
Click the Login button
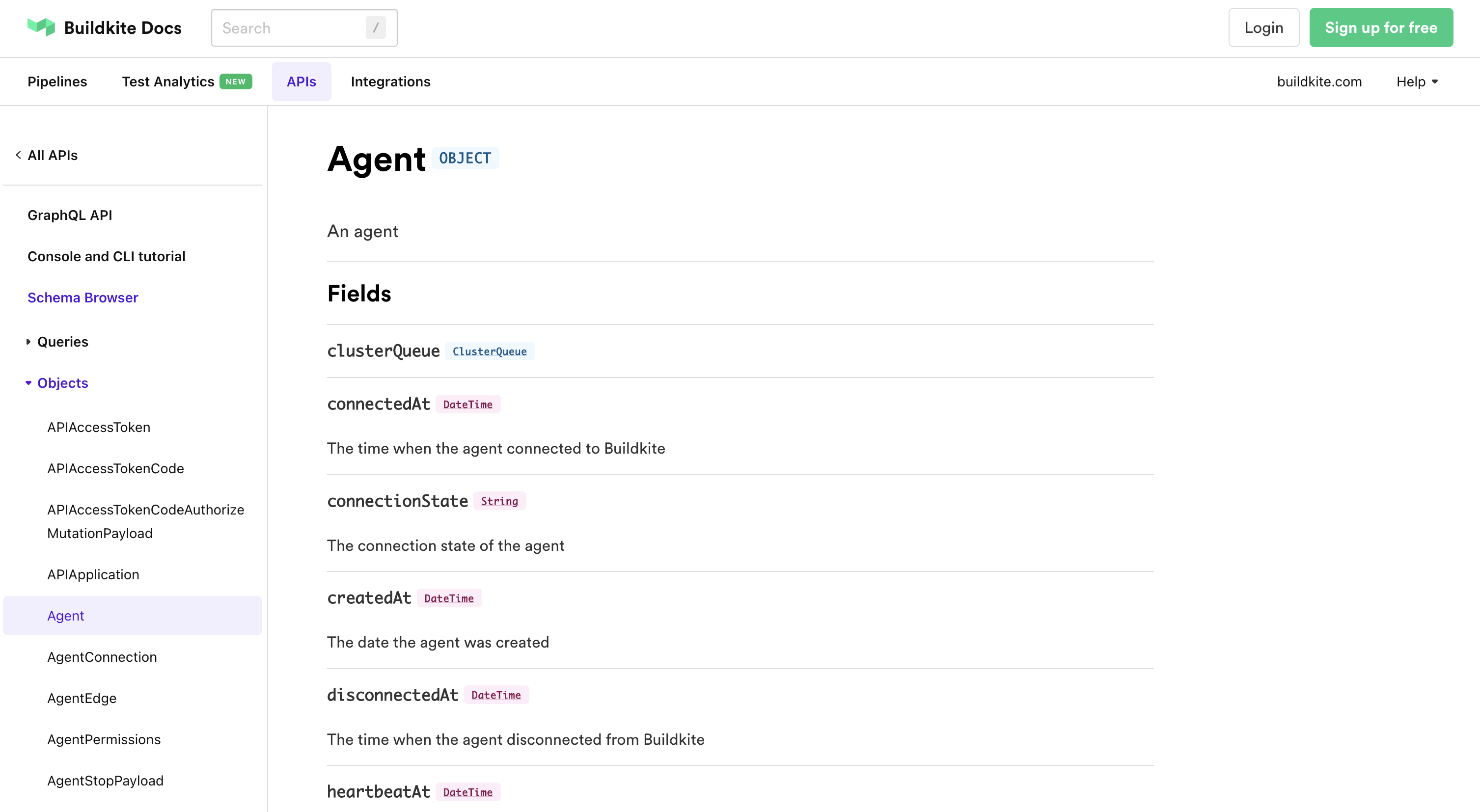click(x=1263, y=27)
